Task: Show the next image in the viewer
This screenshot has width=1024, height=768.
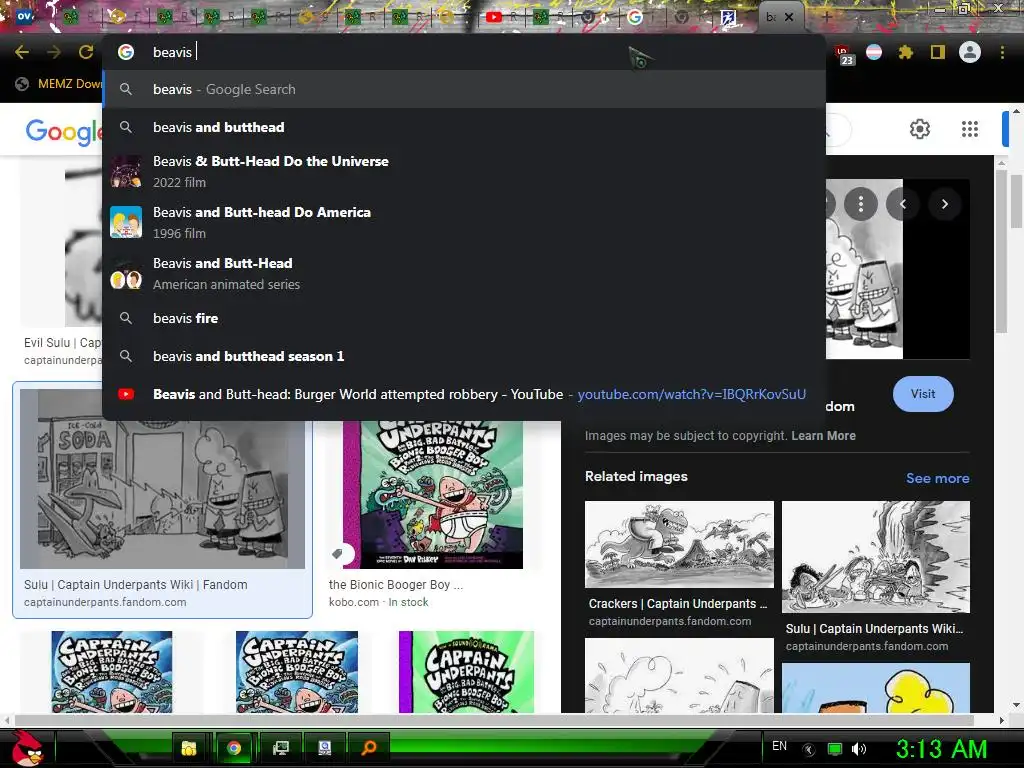Action: (x=944, y=204)
